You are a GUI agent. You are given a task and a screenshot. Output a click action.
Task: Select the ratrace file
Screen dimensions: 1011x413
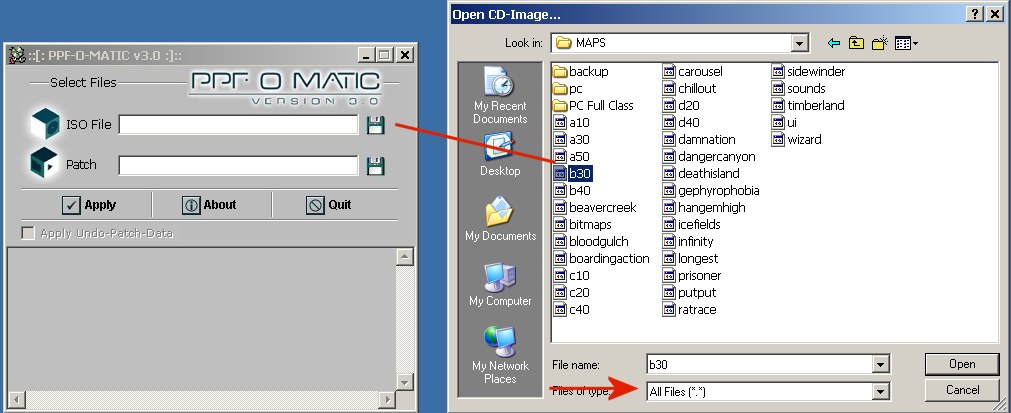[690, 309]
